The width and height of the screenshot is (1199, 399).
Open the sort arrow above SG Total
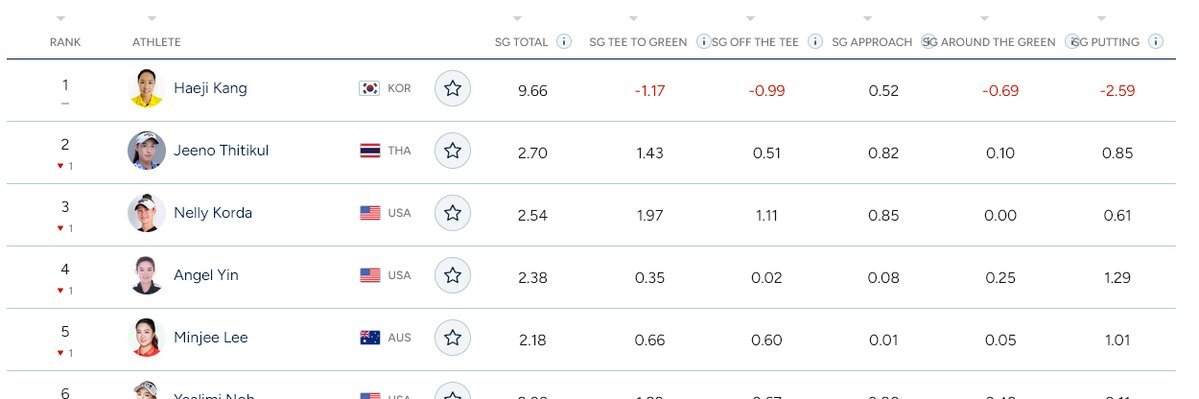coord(517,18)
